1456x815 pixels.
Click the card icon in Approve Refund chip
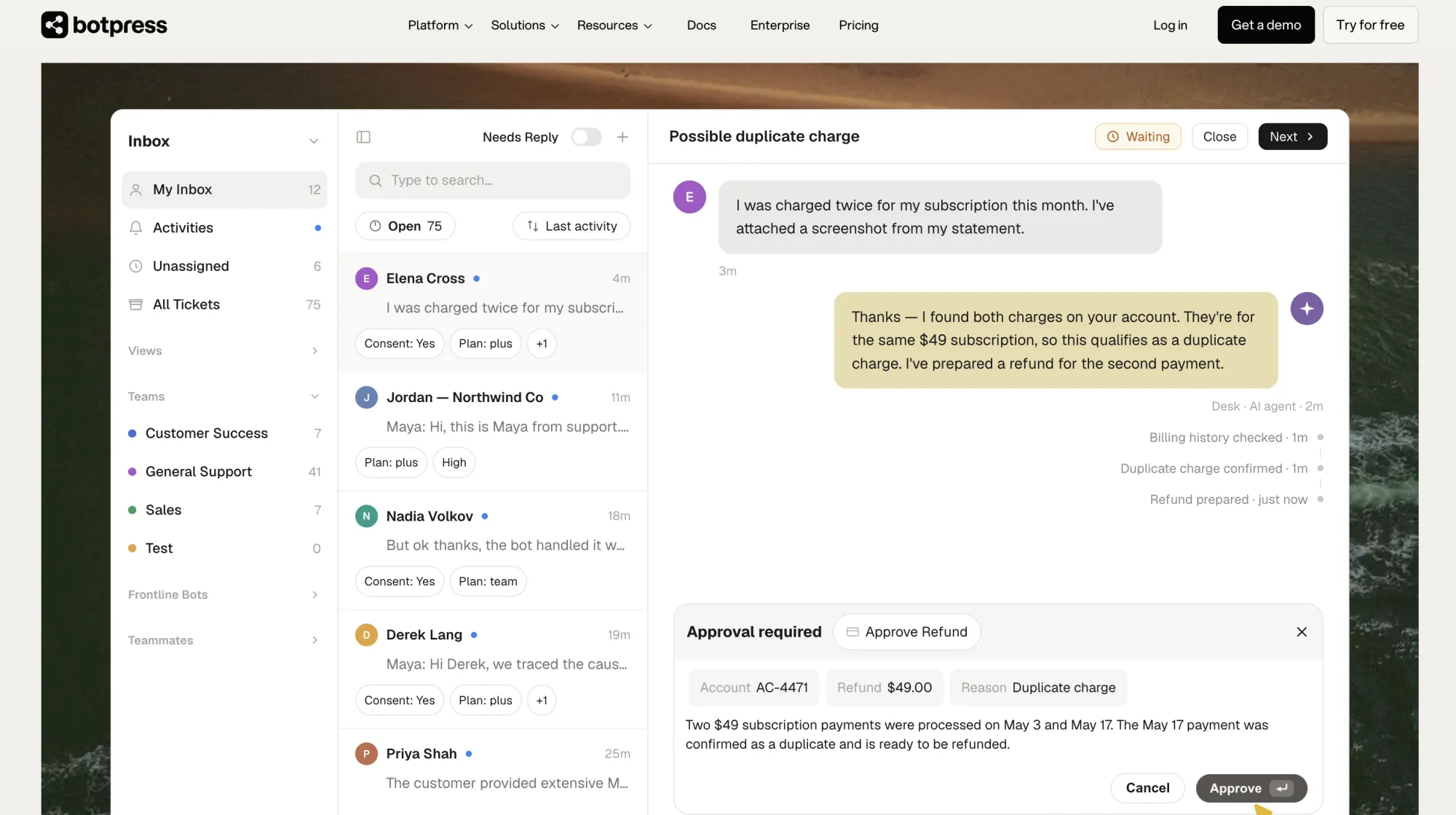[852, 632]
